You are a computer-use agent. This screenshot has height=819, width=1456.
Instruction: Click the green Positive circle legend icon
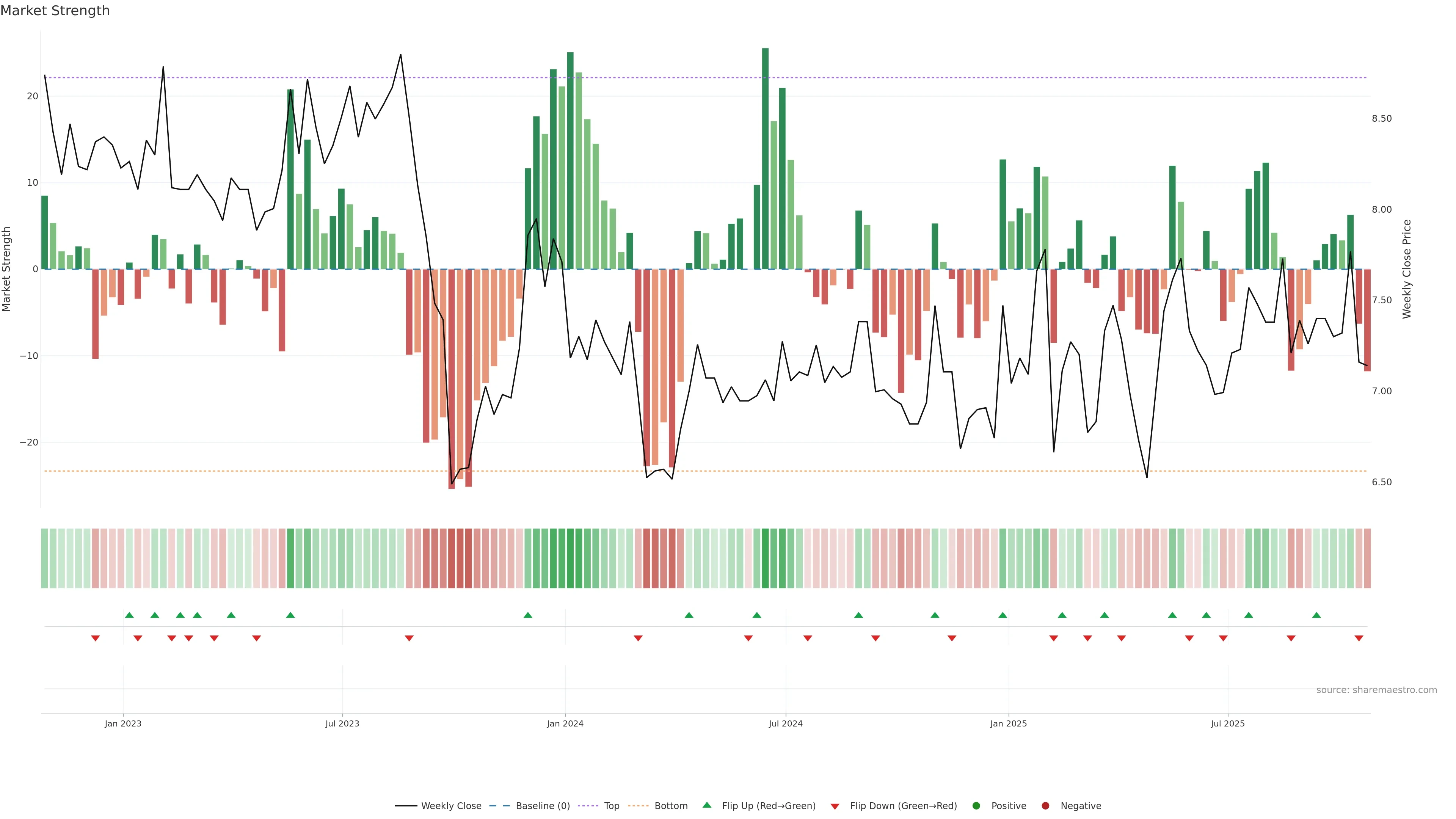(x=976, y=806)
